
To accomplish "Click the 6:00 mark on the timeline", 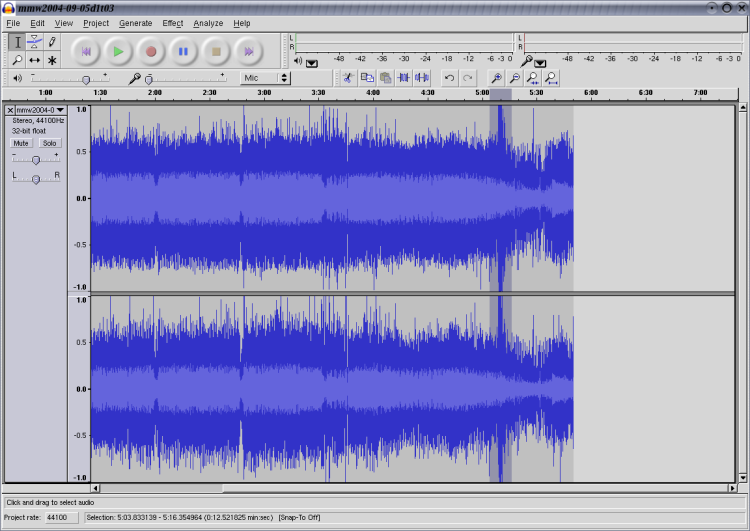I will point(591,93).
